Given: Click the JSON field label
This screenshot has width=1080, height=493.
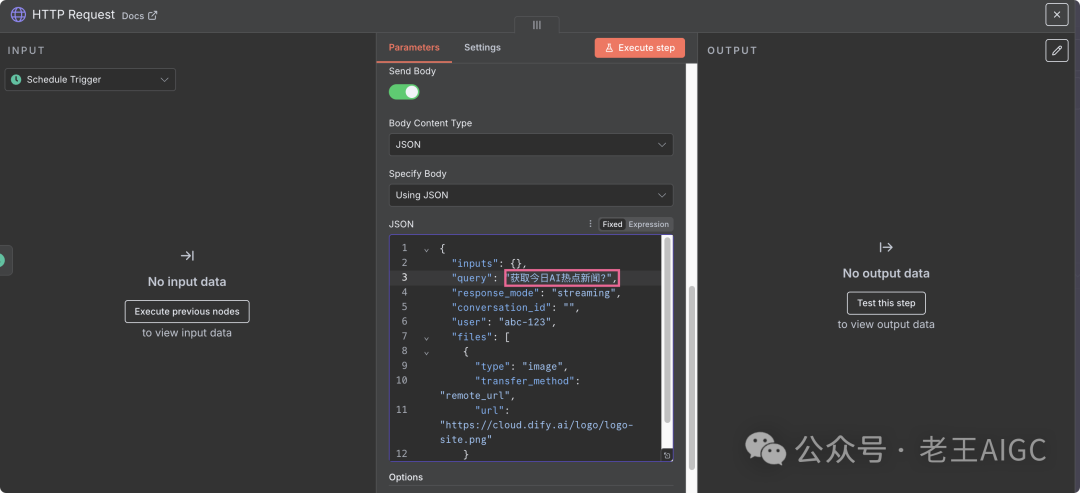Looking at the screenshot, I should (401, 224).
